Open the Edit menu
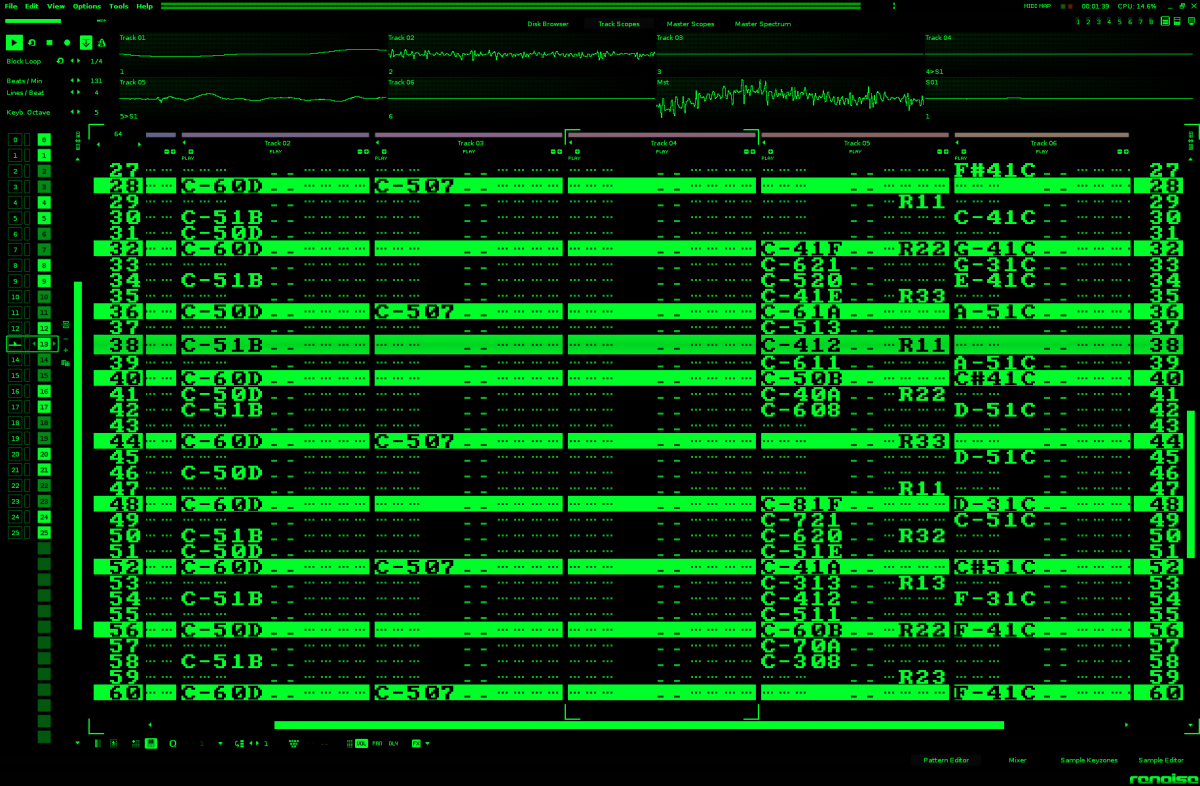 pos(32,6)
